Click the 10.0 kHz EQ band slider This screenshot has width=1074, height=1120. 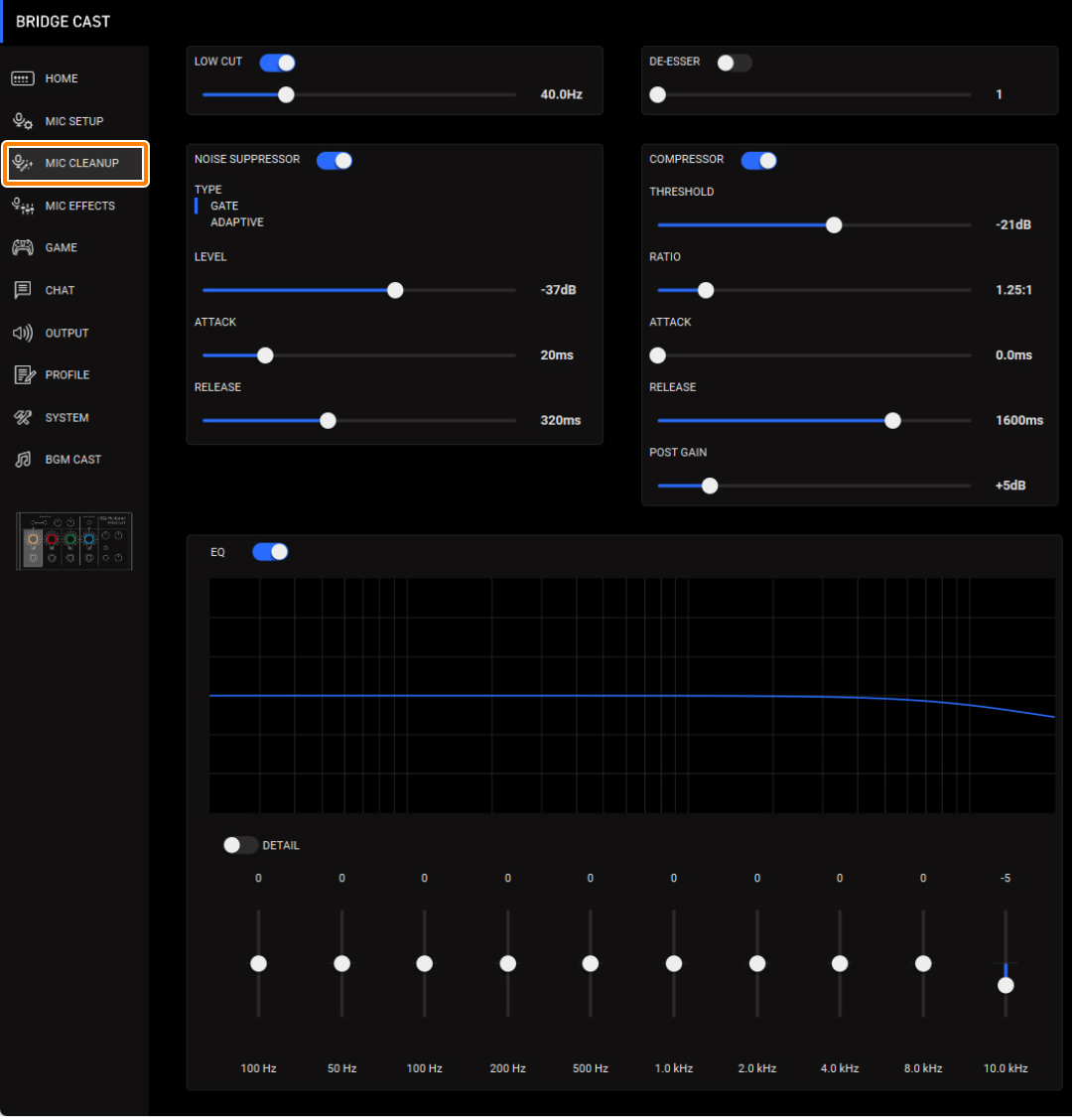point(1007,965)
